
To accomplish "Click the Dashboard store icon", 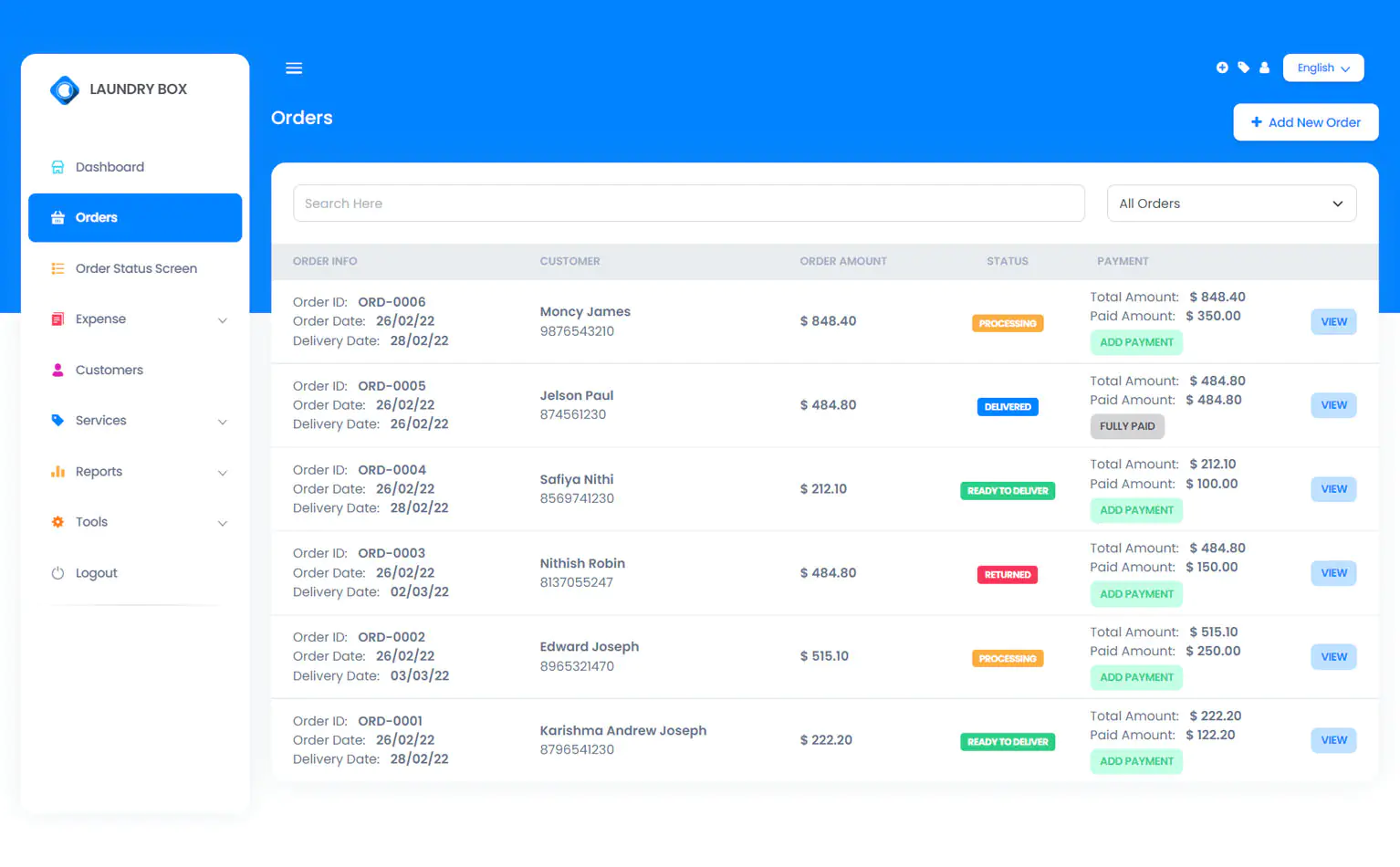I will point(57,167).
